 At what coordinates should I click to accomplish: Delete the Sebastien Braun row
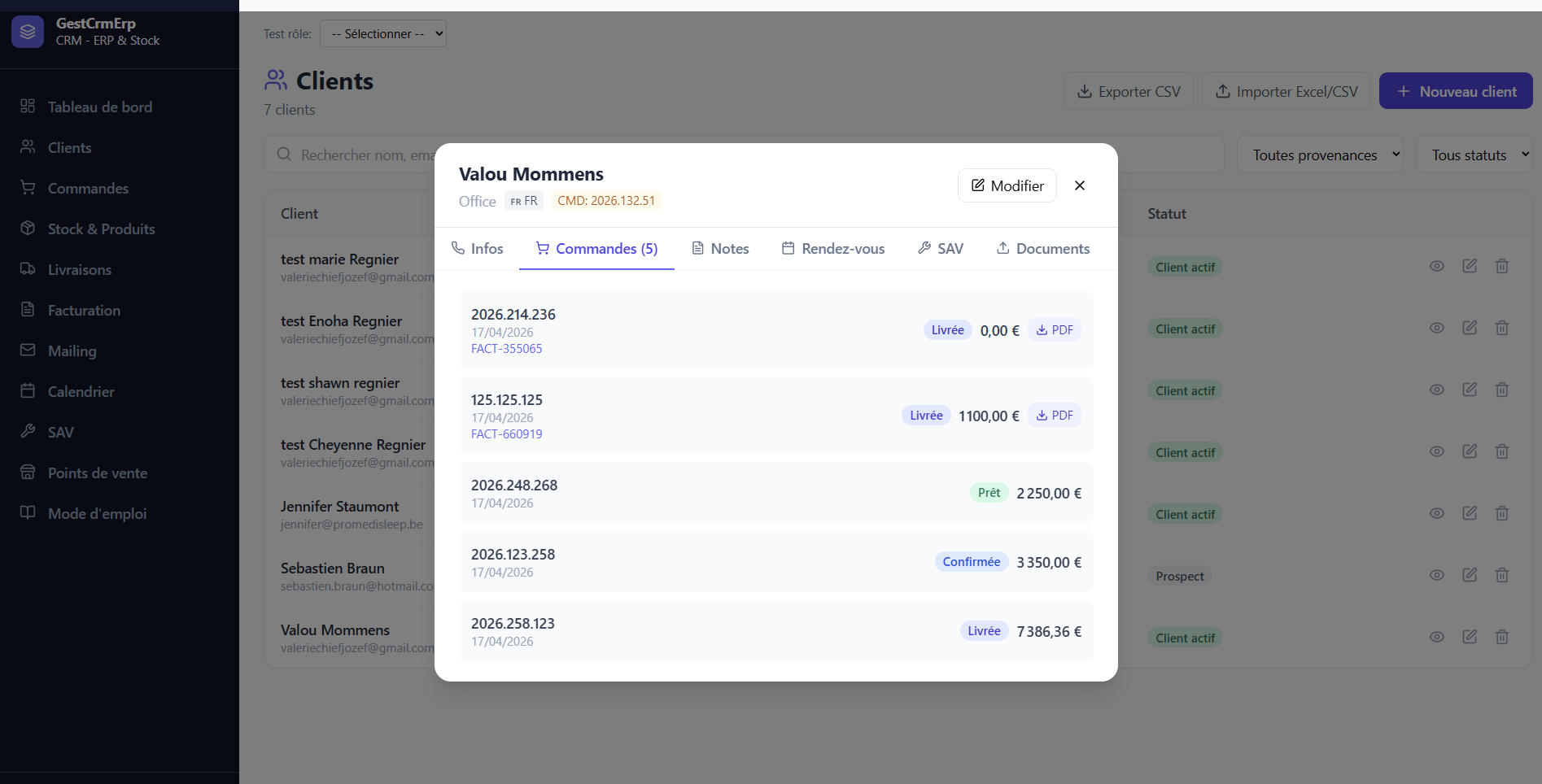[x=1502, y=575]
